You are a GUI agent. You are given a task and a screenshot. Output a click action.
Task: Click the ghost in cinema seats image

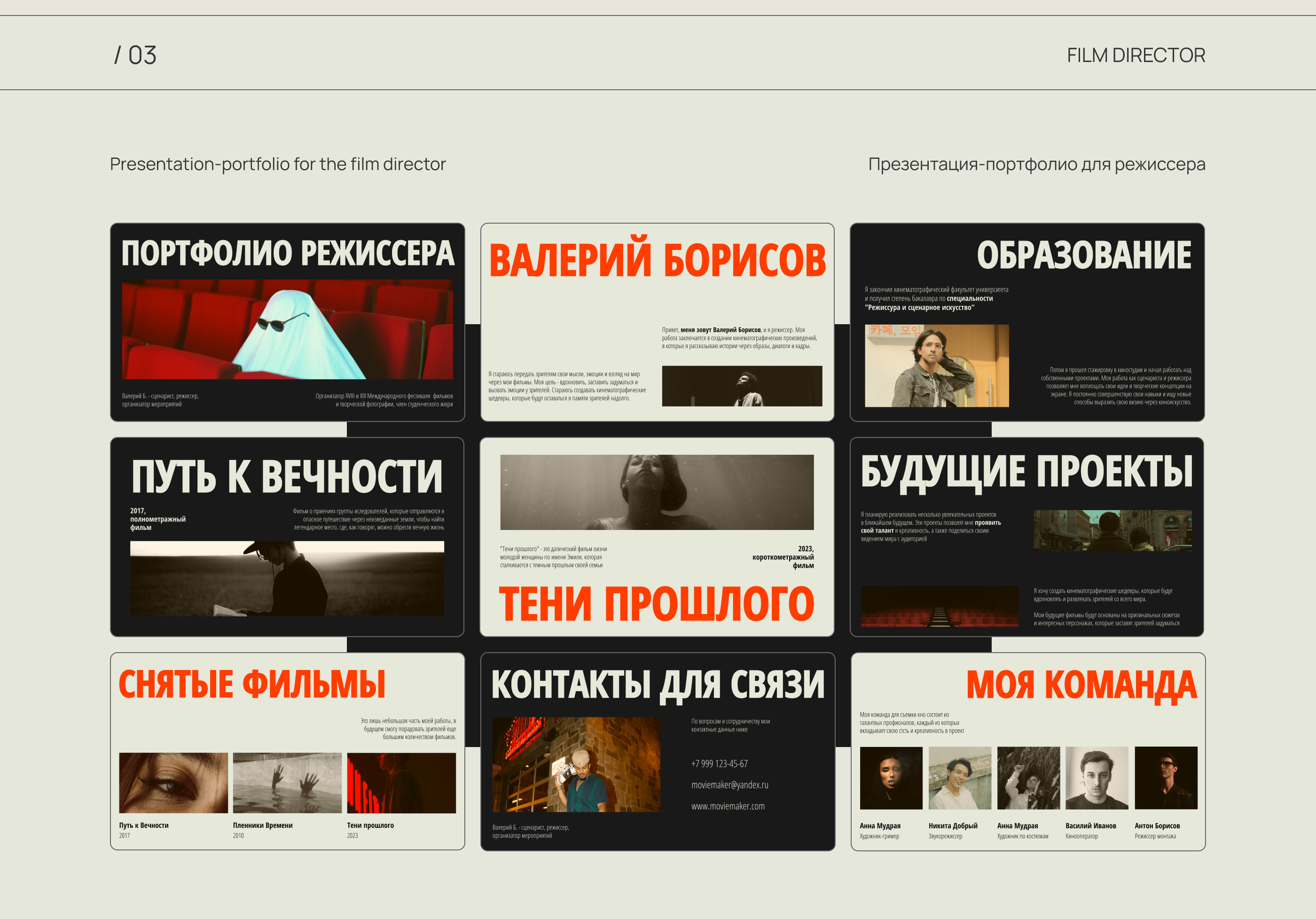[287, 329]
